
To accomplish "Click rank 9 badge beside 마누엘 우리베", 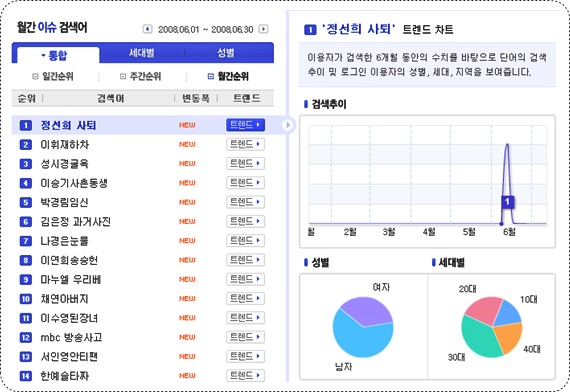I will (25, 280).
